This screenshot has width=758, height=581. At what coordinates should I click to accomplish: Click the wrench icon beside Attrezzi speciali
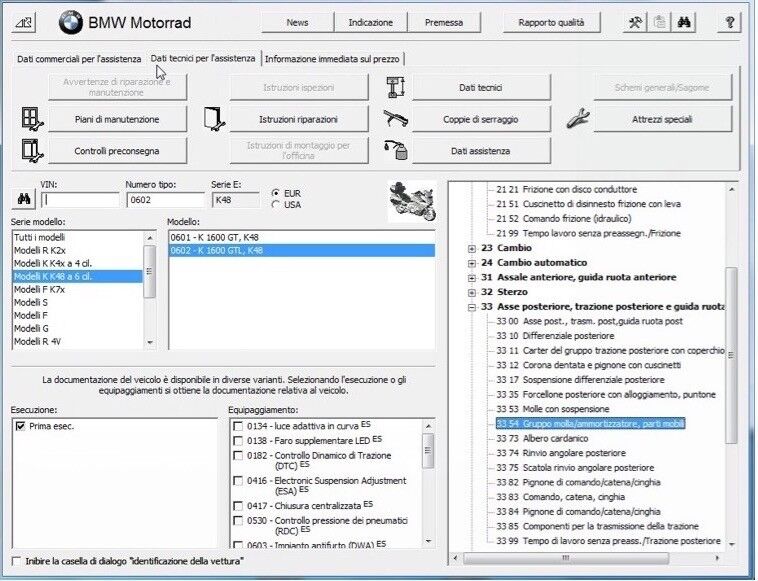pyautogui.click(x=577, y=119)
